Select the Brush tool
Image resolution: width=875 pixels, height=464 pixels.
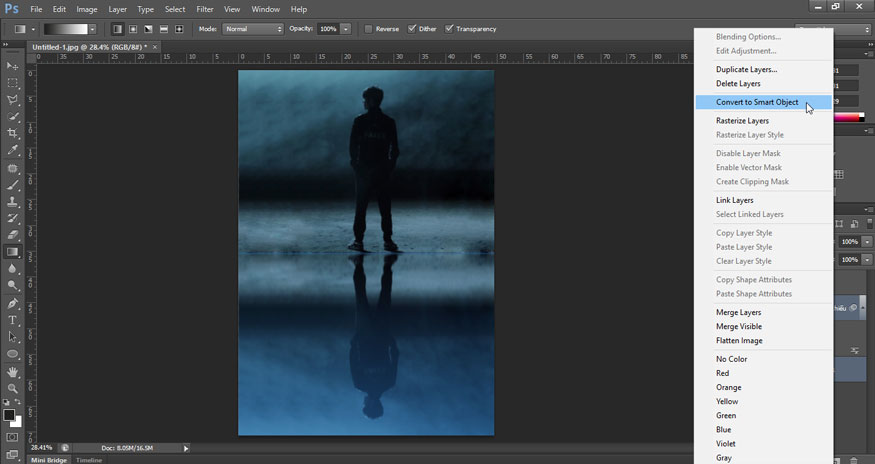click(x=12, y=185)
